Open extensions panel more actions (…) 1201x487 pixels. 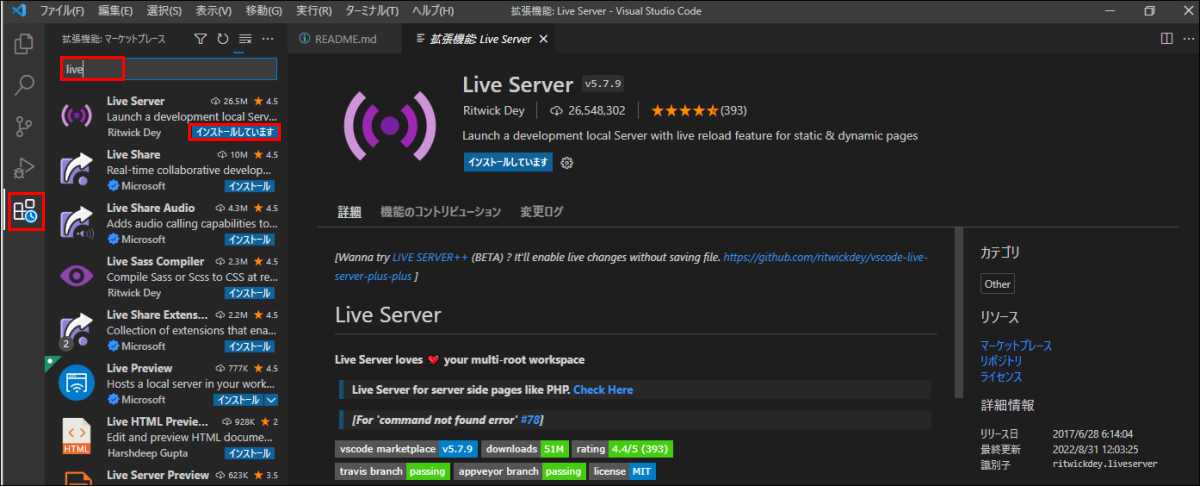point(267,39)
